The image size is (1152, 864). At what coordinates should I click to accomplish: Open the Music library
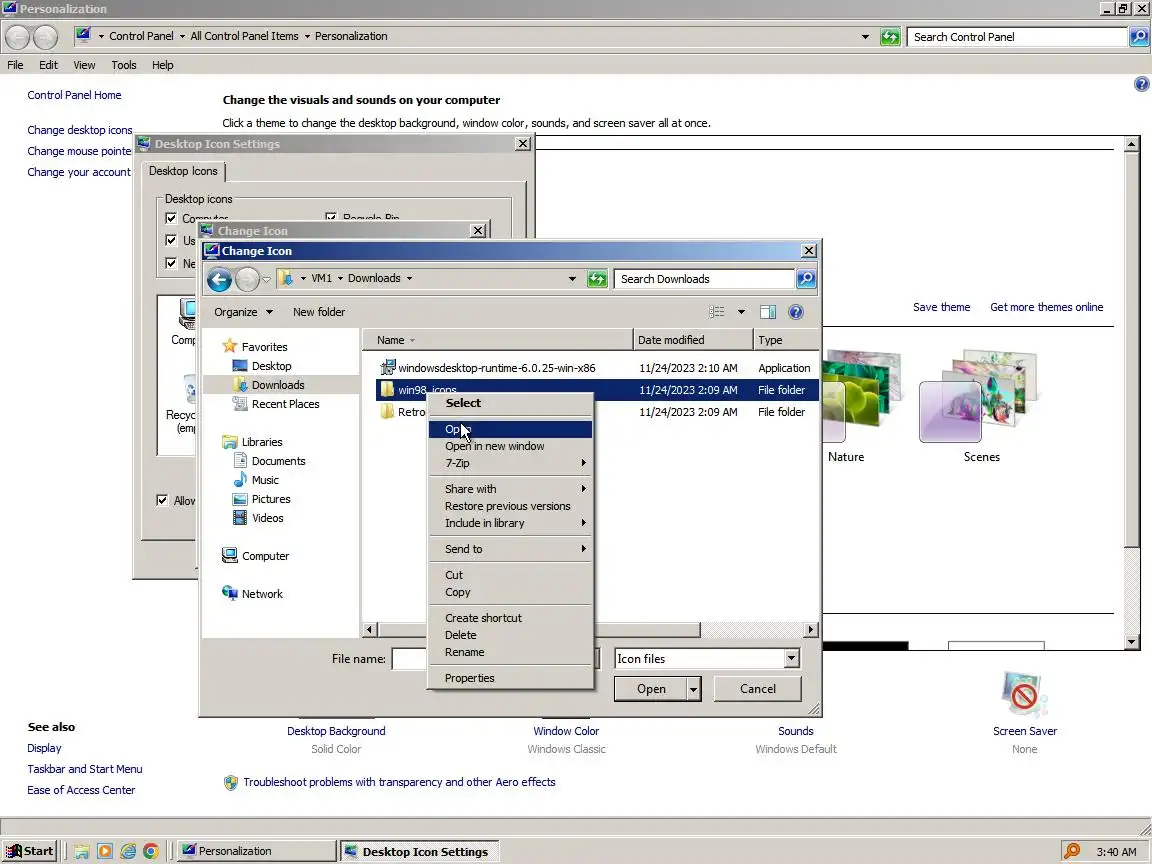click(x=264, y=480)
